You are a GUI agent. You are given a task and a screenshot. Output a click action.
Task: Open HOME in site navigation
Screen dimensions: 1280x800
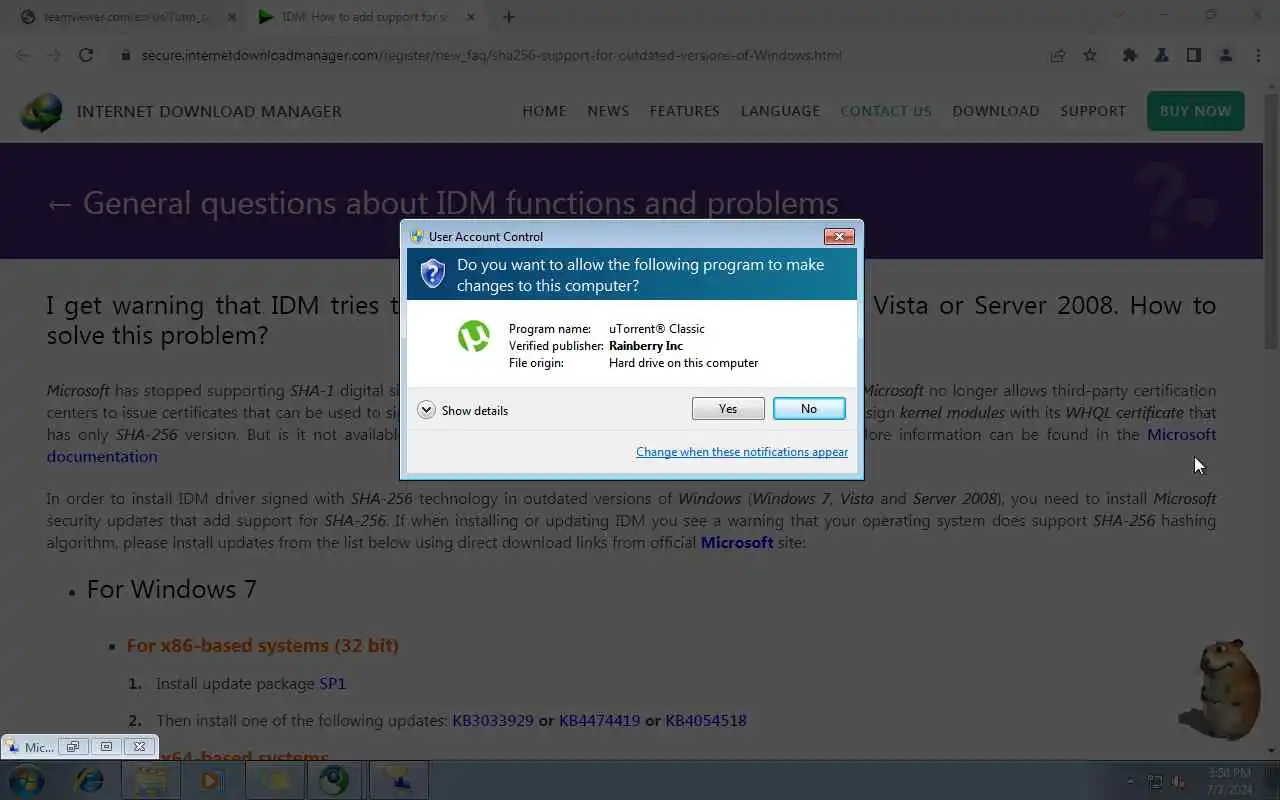tap(544, 111)
